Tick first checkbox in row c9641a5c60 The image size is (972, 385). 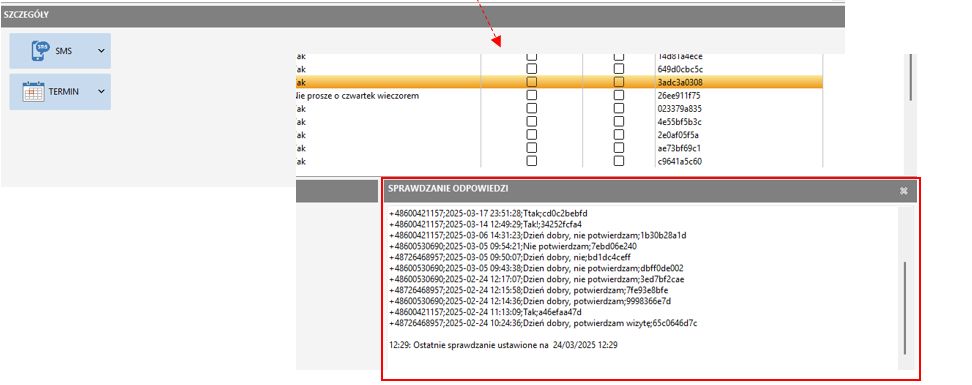click(531, 161)
